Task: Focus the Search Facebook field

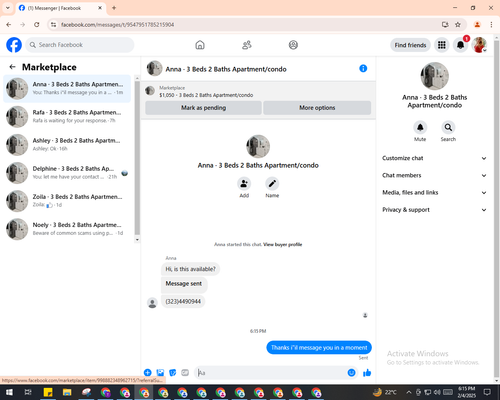Action: coord(80,45)
